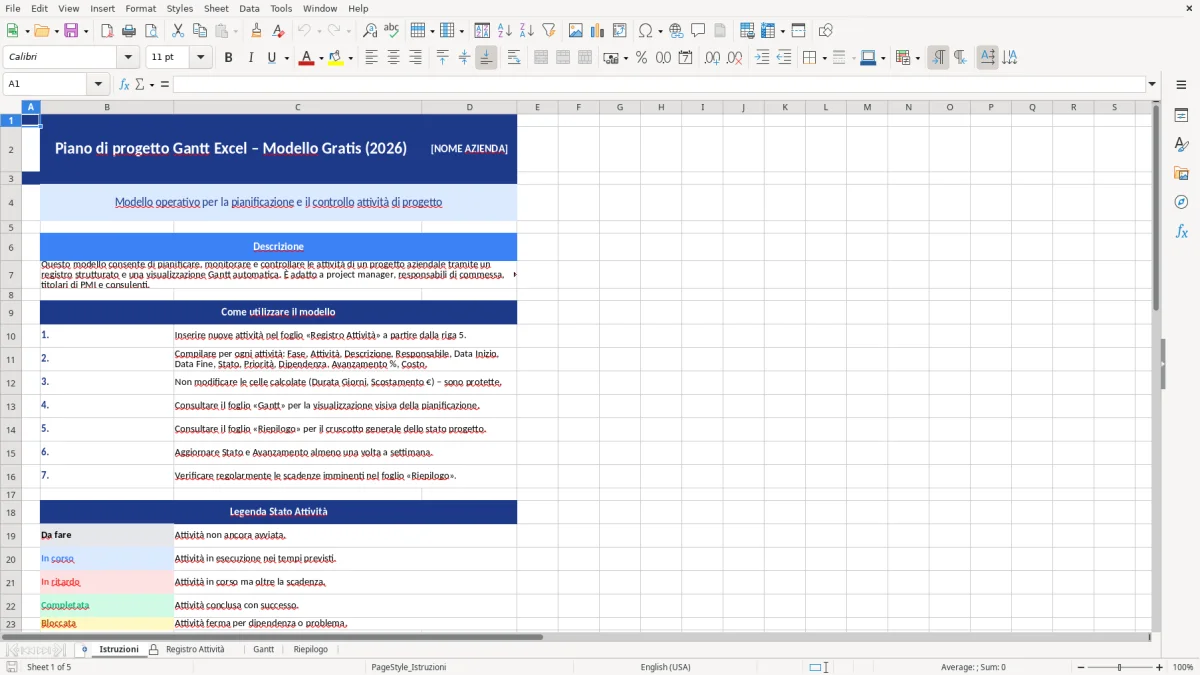The width and height of the screenshot is (1200, 675).
Task: Click English (USA) language in status bar
Action: [665, 667]
